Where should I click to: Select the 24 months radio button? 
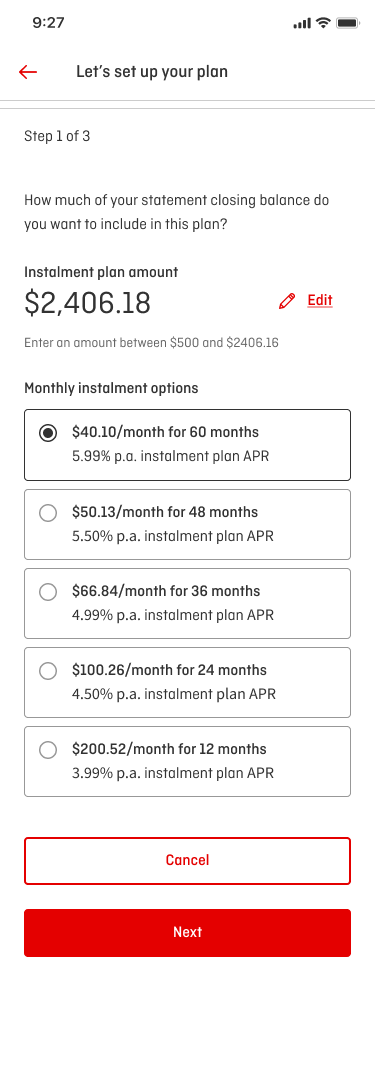coord(48,671)
